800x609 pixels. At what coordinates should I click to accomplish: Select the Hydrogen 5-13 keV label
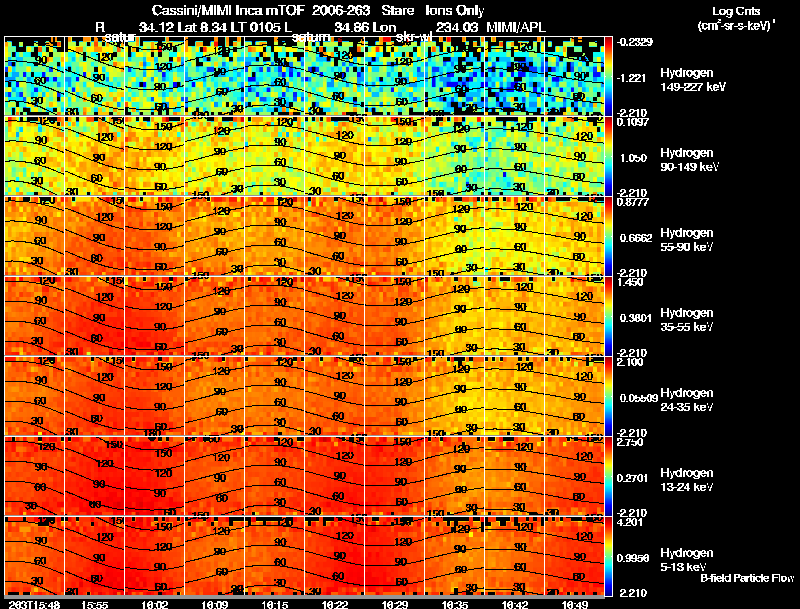[x=686, y=560]
